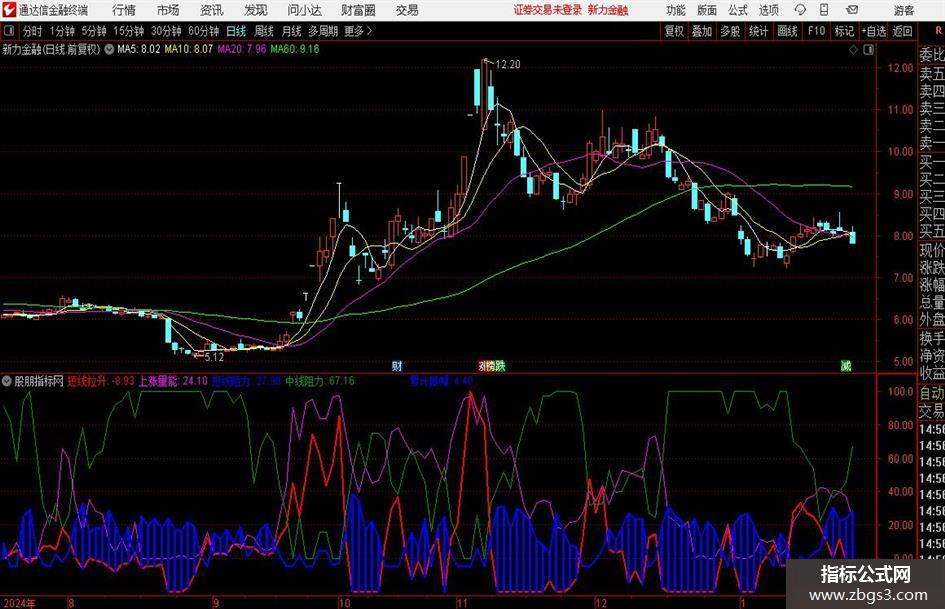Click the 标记 mark toolbar button

tap(844, 31)
